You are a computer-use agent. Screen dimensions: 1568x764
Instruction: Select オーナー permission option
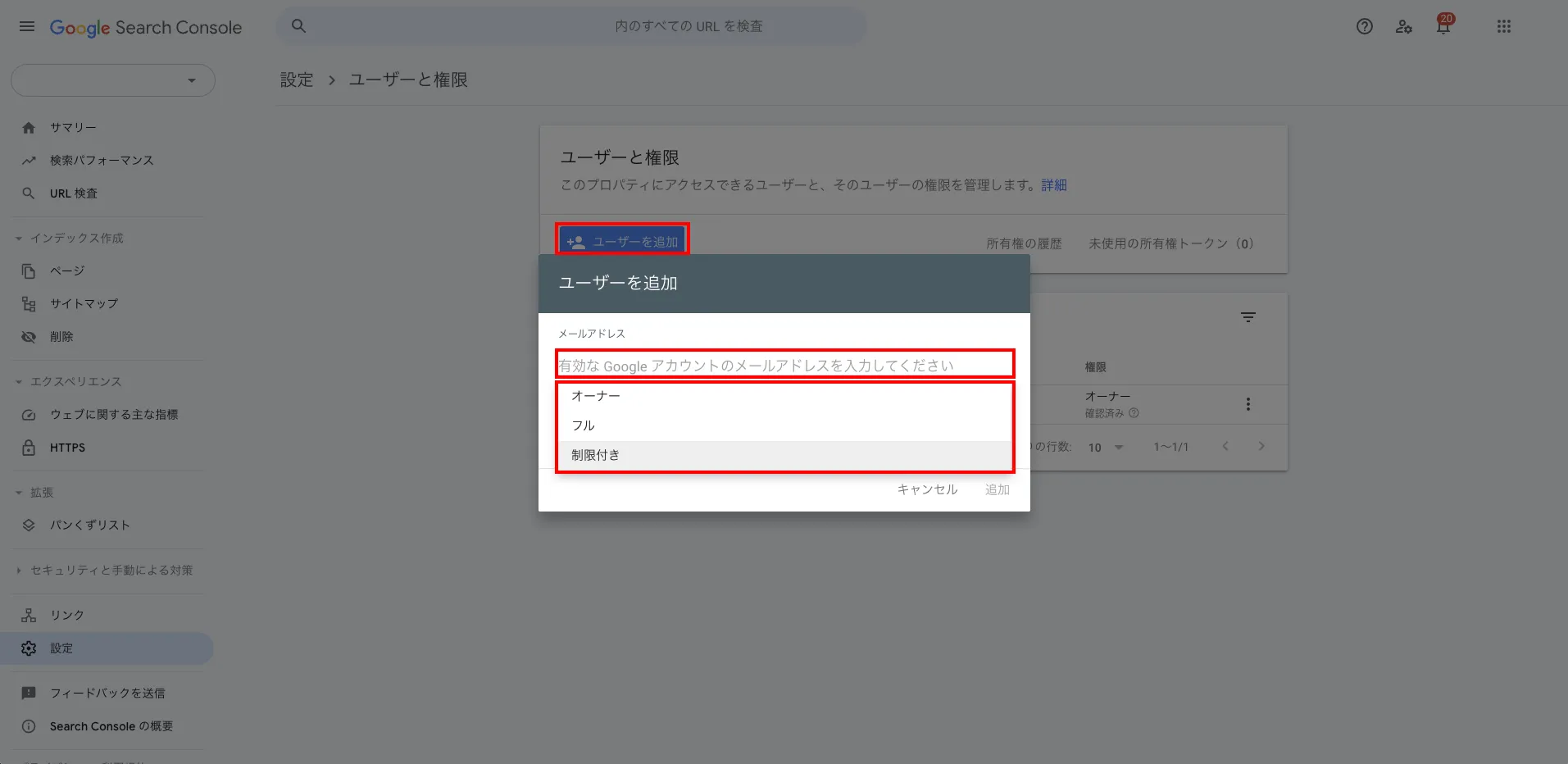(785, 396)
